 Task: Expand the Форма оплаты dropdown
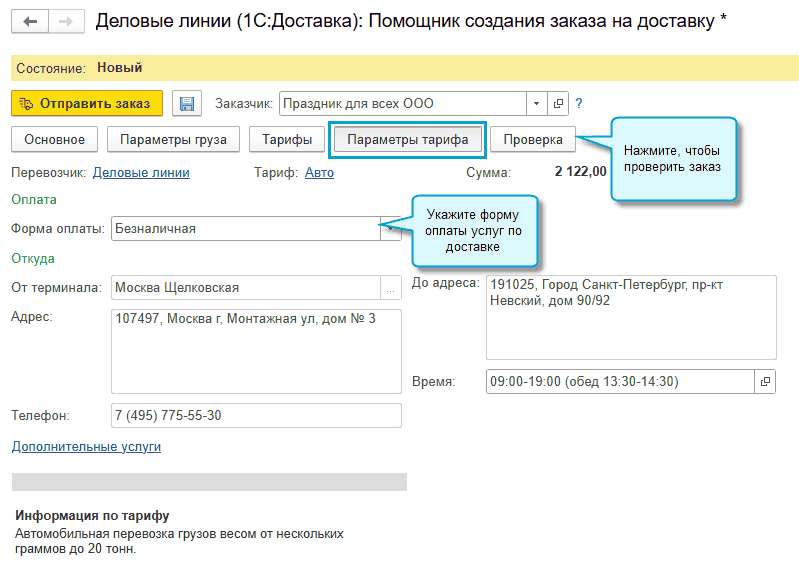pyautogui.click(x=390, y=229)
